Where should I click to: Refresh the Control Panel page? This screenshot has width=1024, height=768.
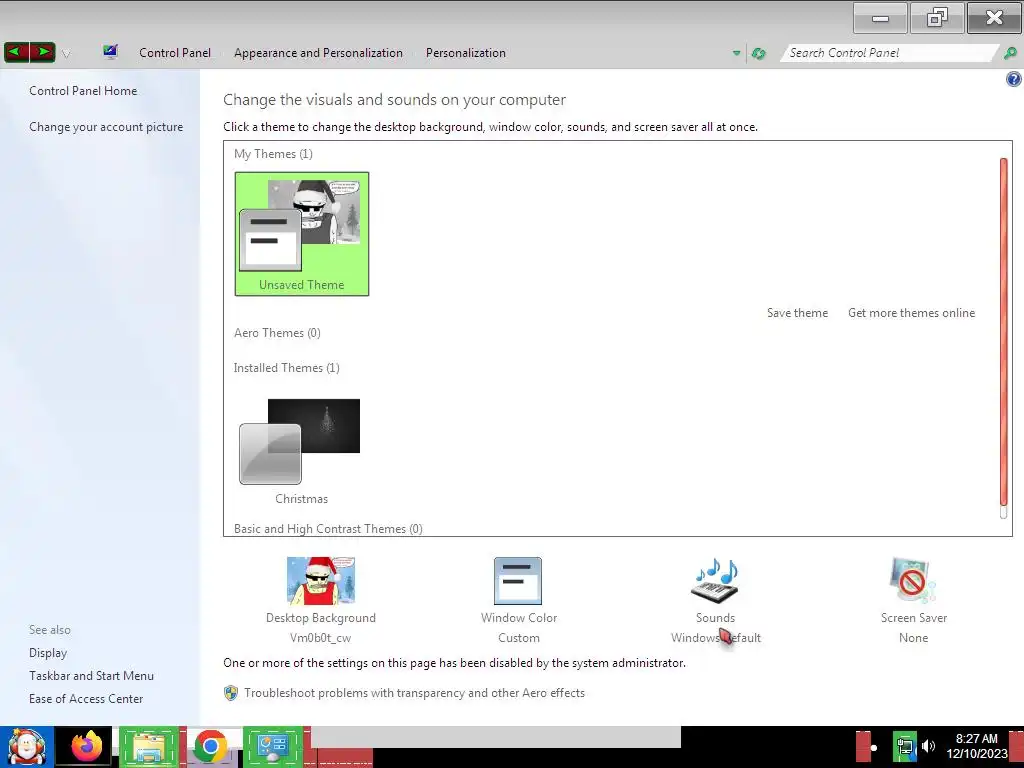[x=758, y=54]
